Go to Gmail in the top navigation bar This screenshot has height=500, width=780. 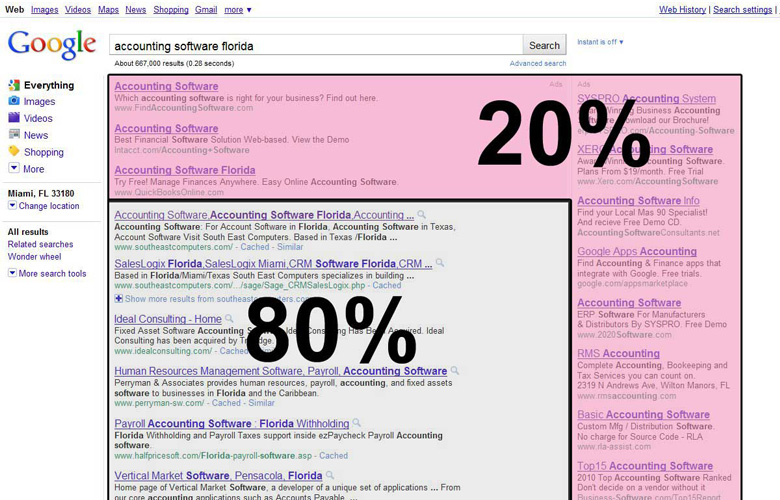click(x=206, y=10)
